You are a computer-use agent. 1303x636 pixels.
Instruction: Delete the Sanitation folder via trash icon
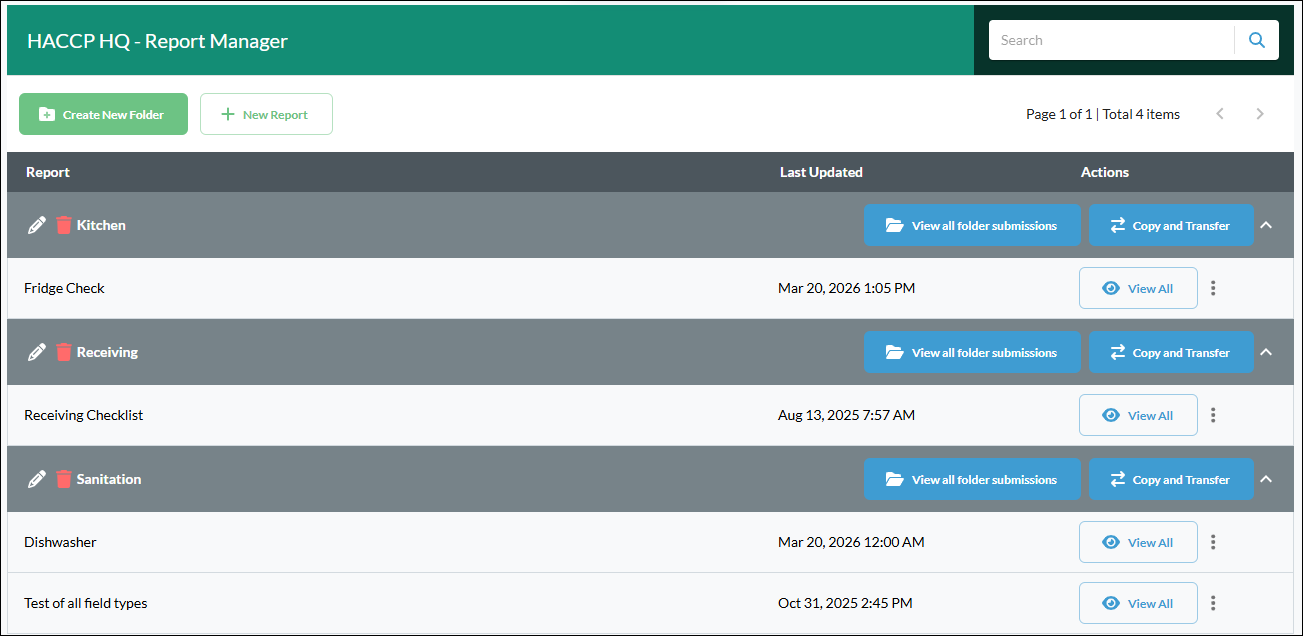(x=64, y=479)
